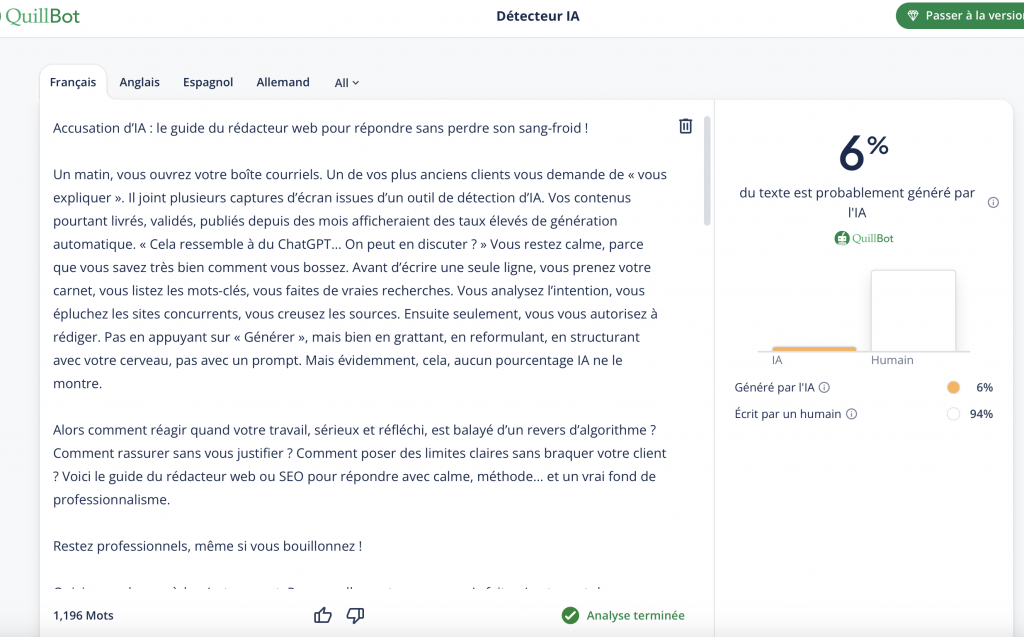Click the QuillBot logo in header
The width and height of the screenshot is (1024, 637).
click(x=40, y=16)
